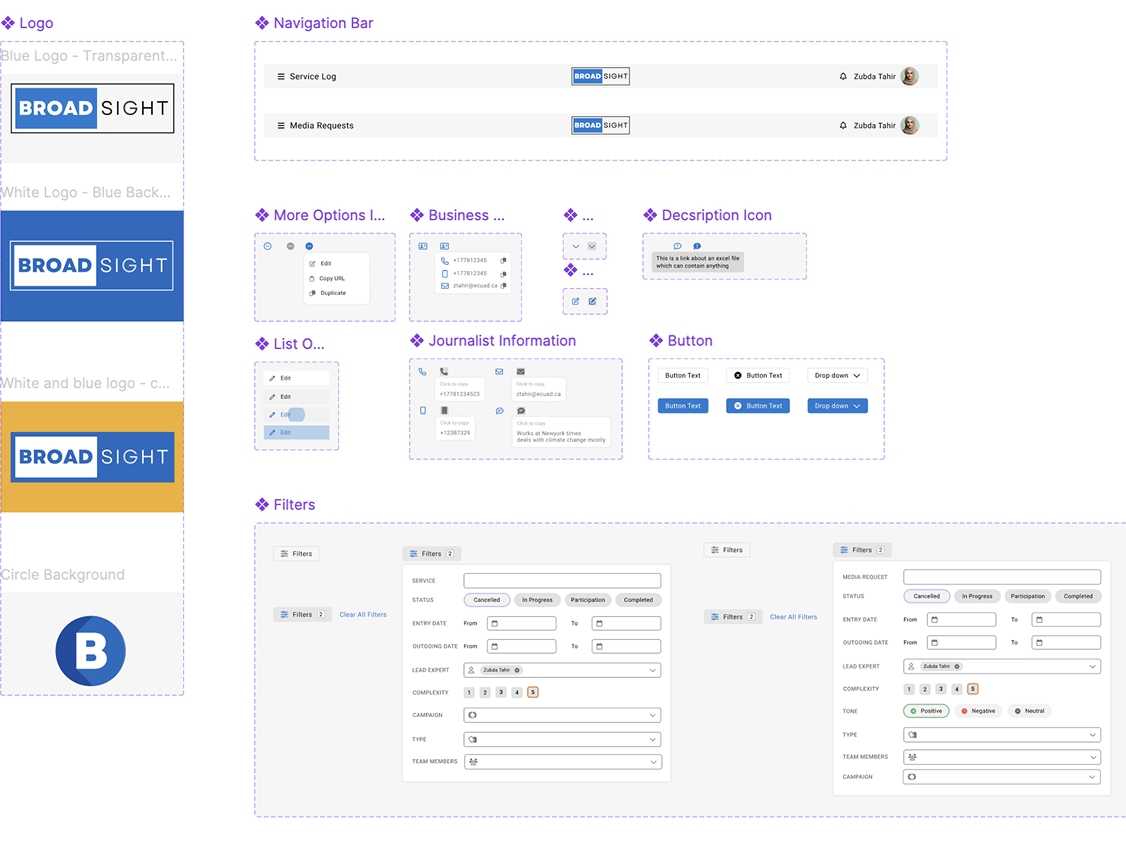The height and width of the screenshot is (843, 1126).
Task: Click Outgoing Date To field in Service panel
Action: coord(626,646)
